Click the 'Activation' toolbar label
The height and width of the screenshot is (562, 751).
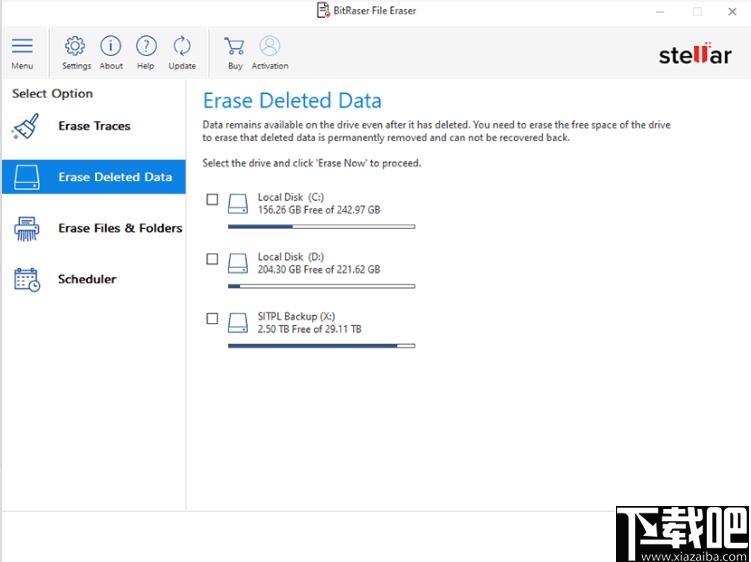[x=270, y=66]
